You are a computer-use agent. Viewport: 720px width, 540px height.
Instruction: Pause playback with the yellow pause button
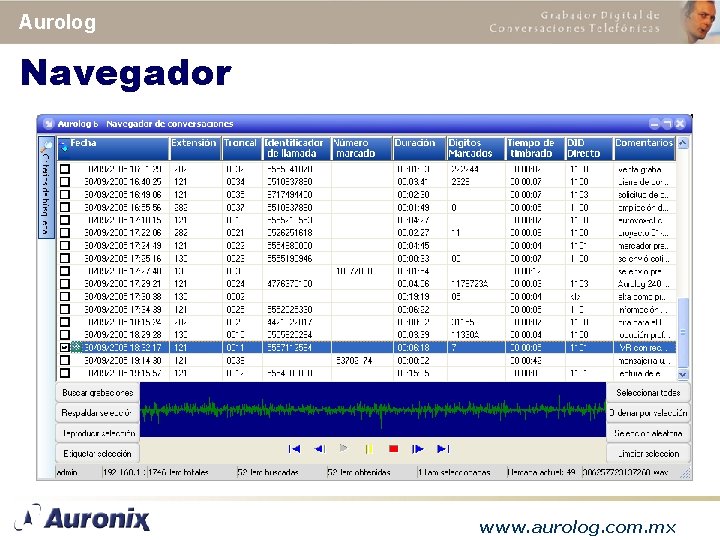(369, 449)
